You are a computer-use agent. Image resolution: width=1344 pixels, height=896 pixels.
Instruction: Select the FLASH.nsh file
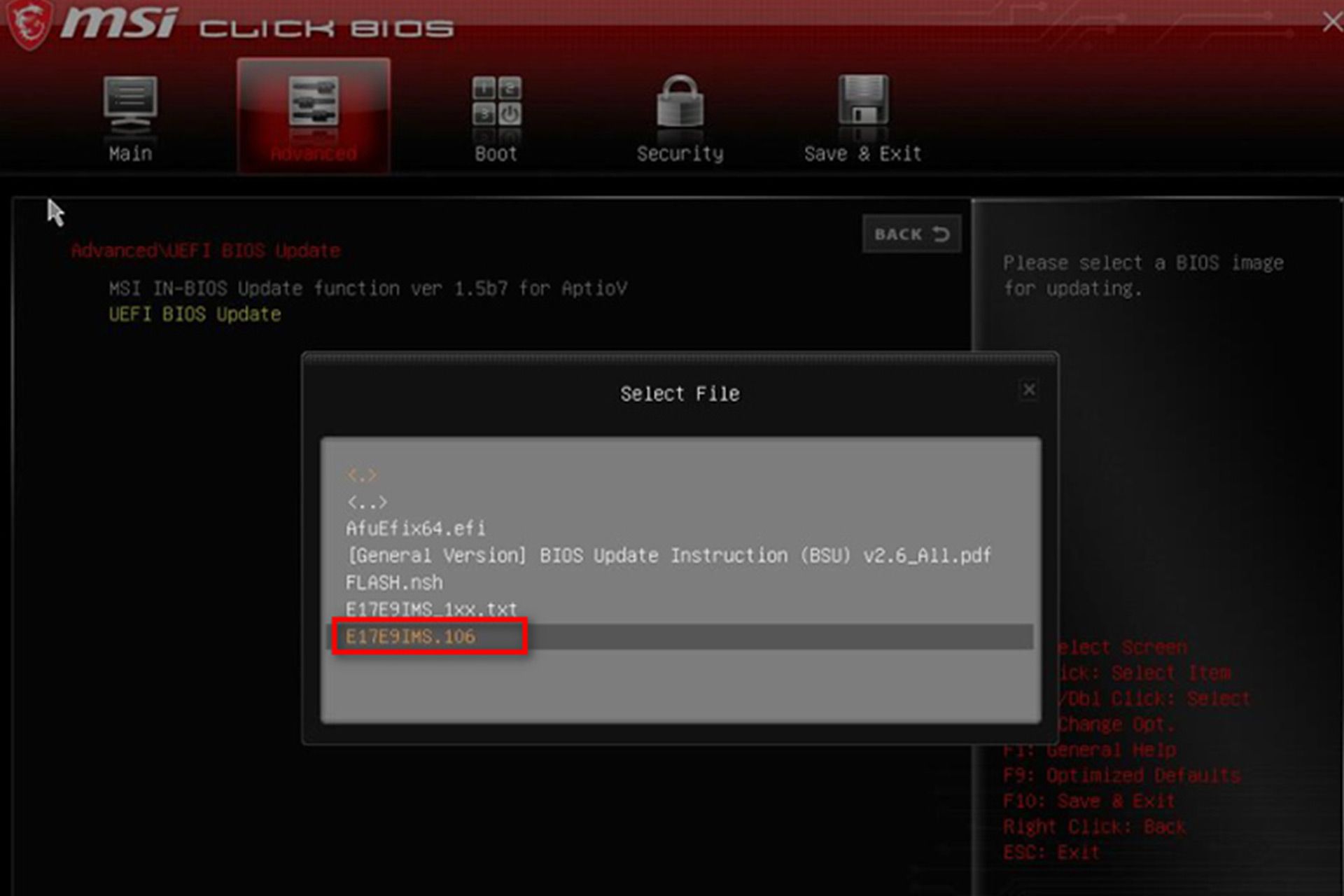pos(394,582)
